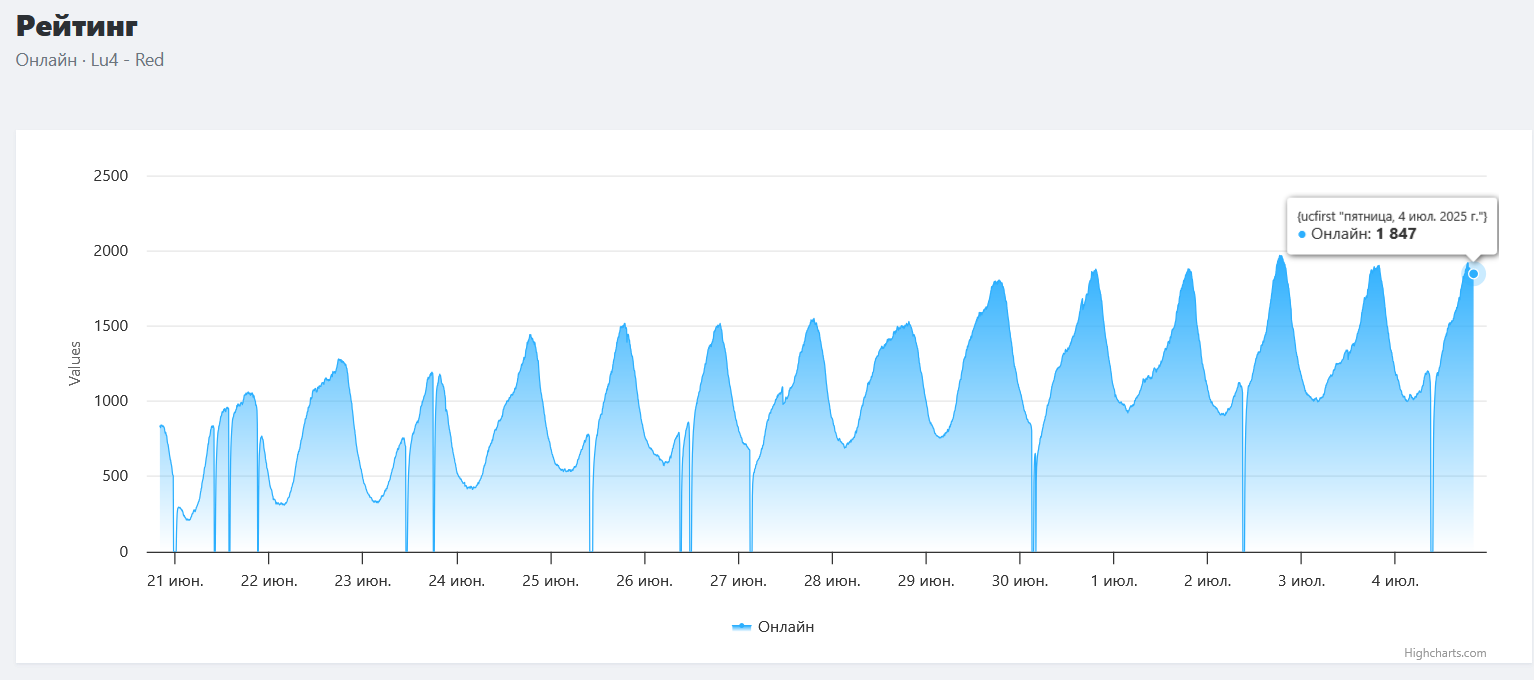This screenshot has height=680, width=1534.
Task: Click the 500 y-axis value
Action: pos(115,476)
